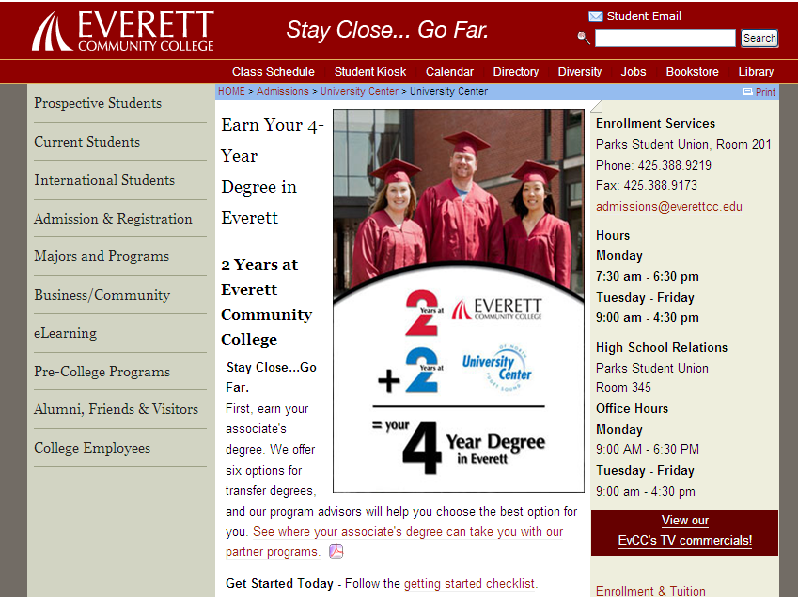
Task: Click the magnifying glass search icon
Action: click(583, 37)
